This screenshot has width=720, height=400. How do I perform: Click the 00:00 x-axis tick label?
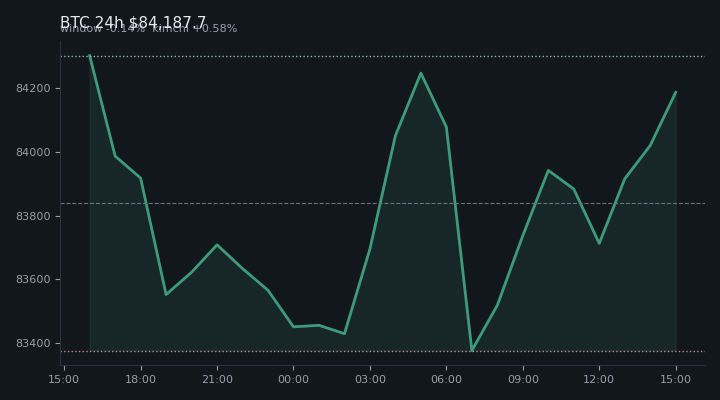point(293,379)
